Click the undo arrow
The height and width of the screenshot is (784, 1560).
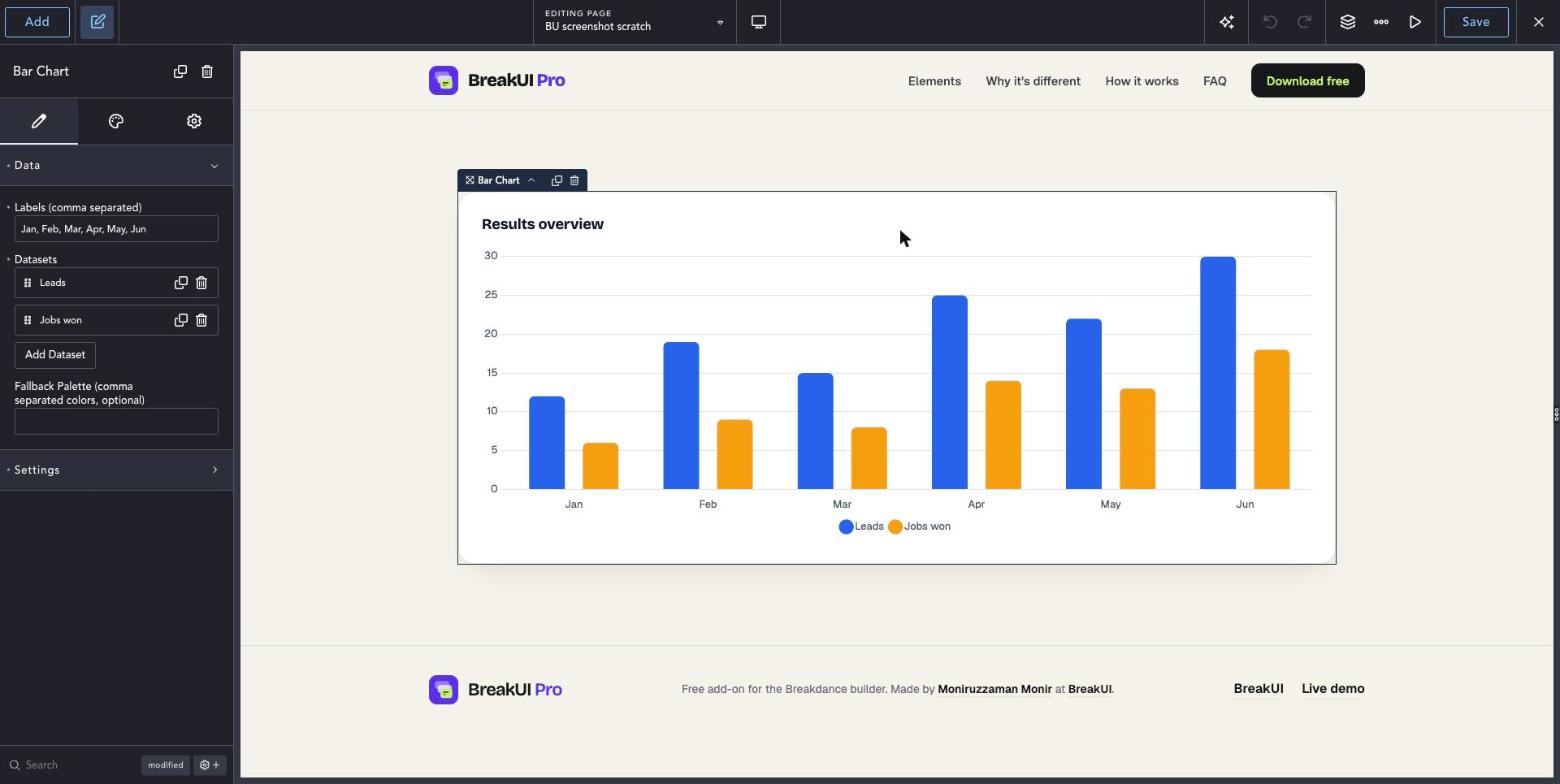point(1270,22)
